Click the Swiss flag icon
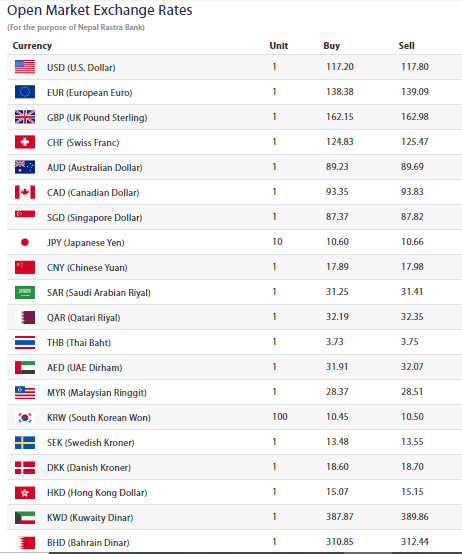Image resolution: width=462 pixels, height=554 pixels. pos(25,142)
